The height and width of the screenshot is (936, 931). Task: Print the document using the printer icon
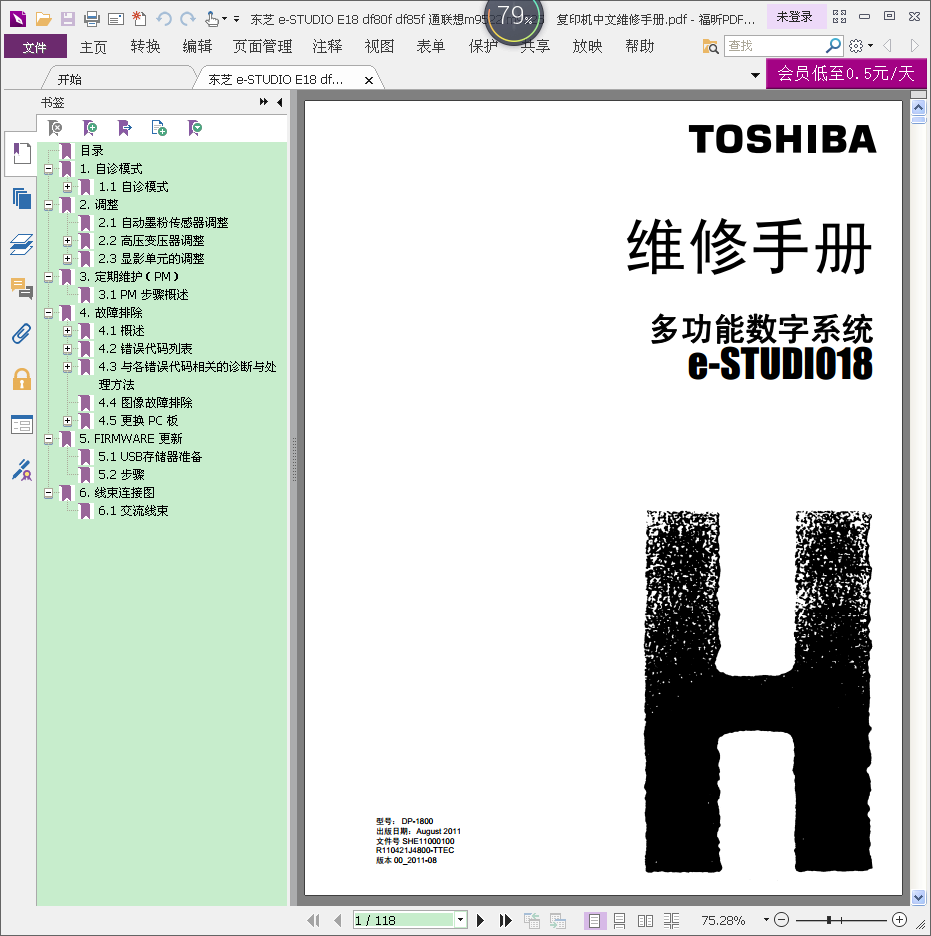pyautogui.click(x=92, y=19)
